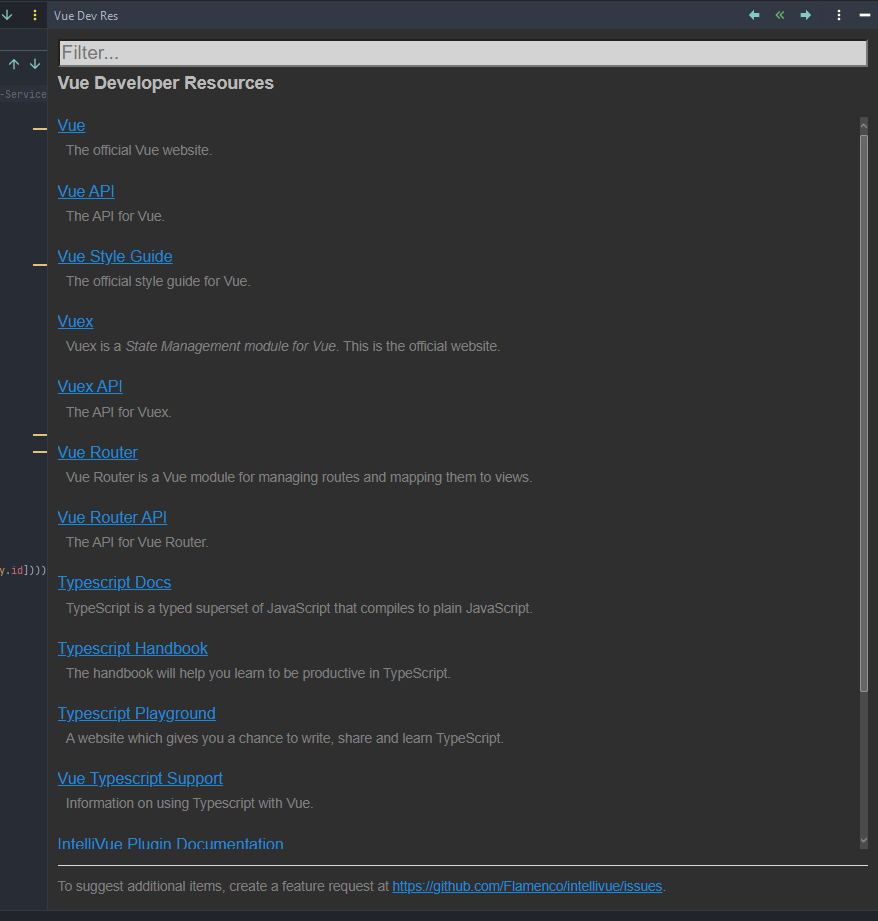Click the '-Service' text in left editor strip
The height and width of the screenshot is (921, 878).
23,94
